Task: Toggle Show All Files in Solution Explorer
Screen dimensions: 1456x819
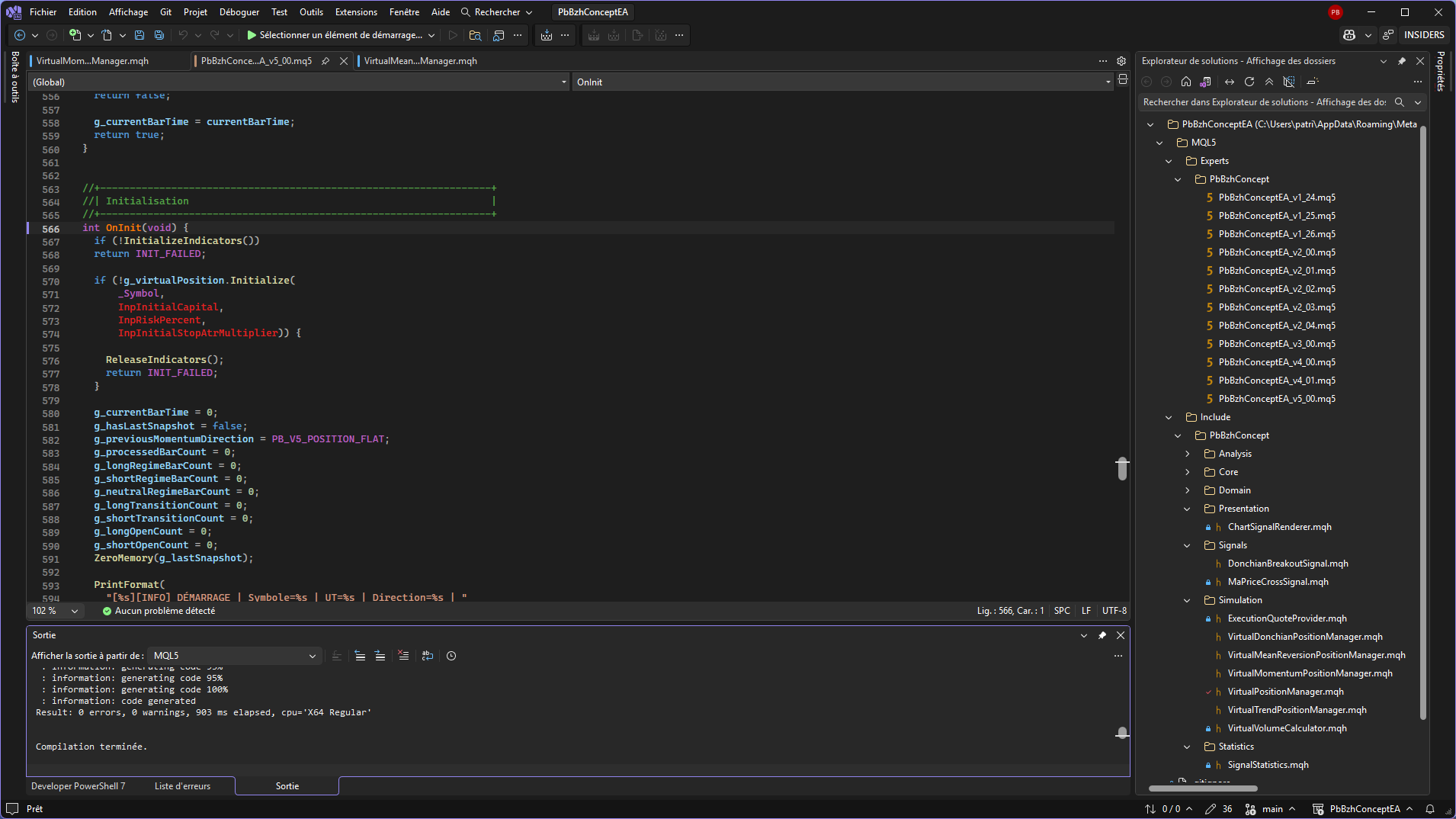Action: 1289,82
